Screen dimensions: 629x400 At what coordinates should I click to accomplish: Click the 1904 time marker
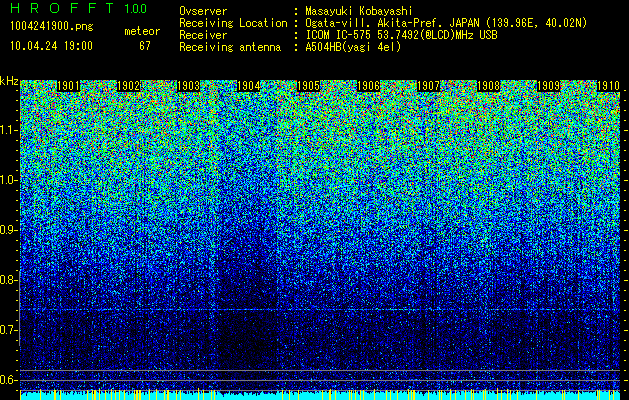tap(248, 86)
